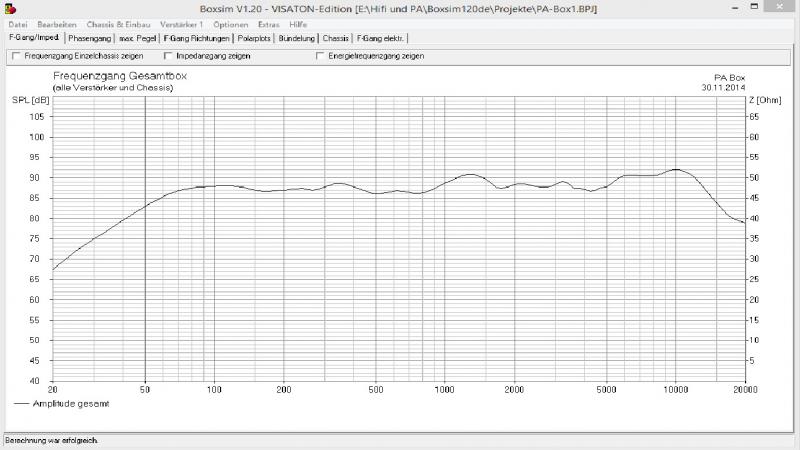
Task: Show the Polarplots tab
Action: (x=254, y=38)
